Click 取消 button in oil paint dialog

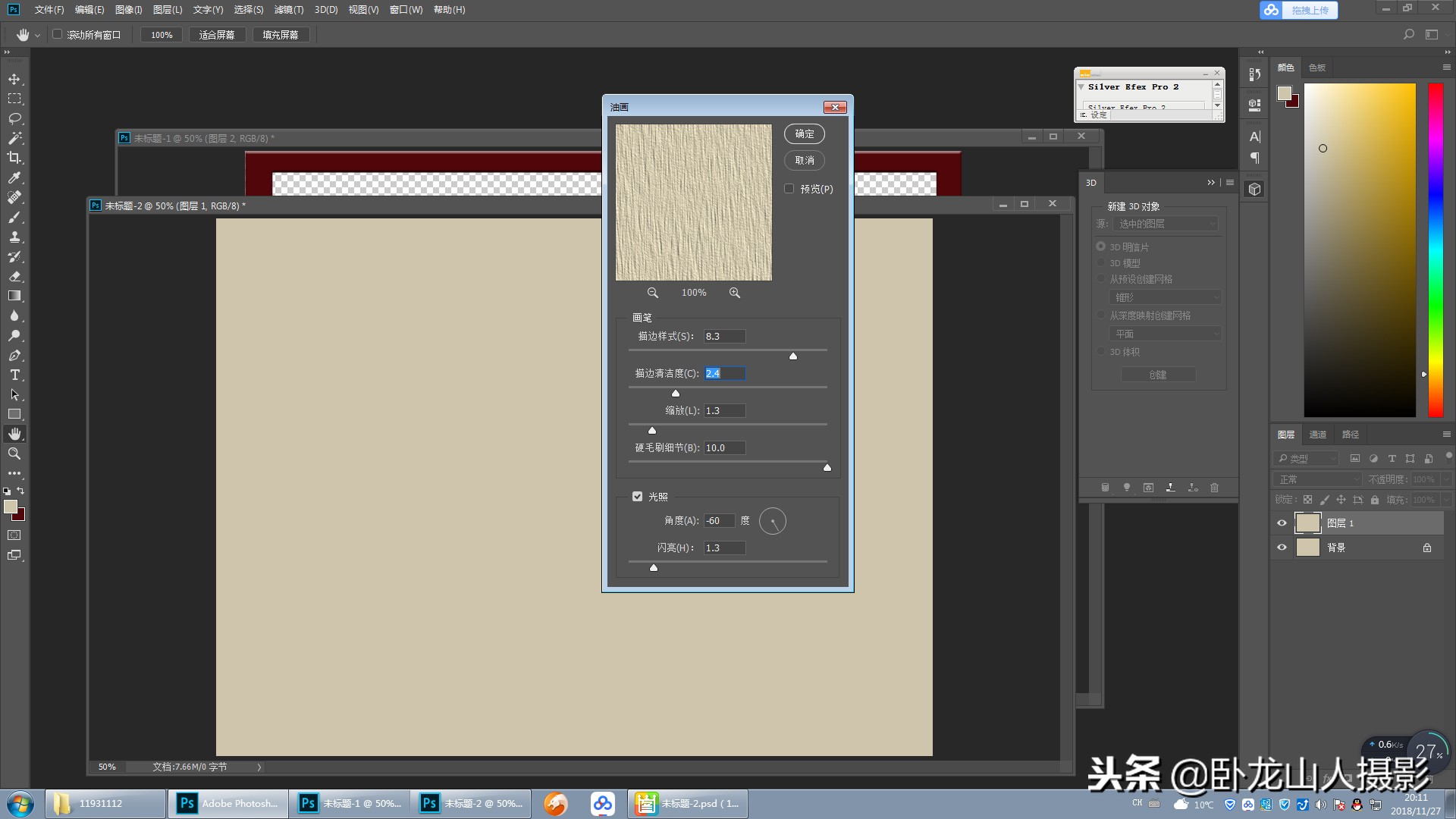point(804,161)
